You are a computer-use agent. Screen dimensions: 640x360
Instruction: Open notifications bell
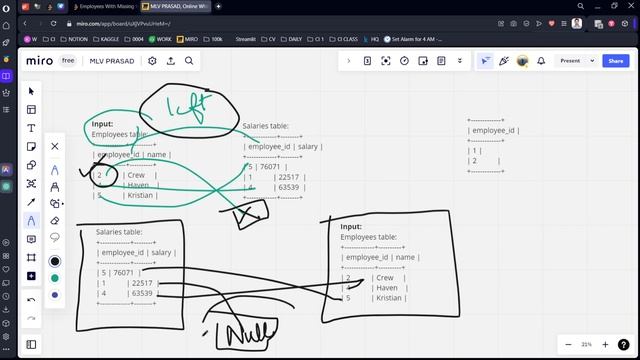pyautogui.click(x=541, y=61)
